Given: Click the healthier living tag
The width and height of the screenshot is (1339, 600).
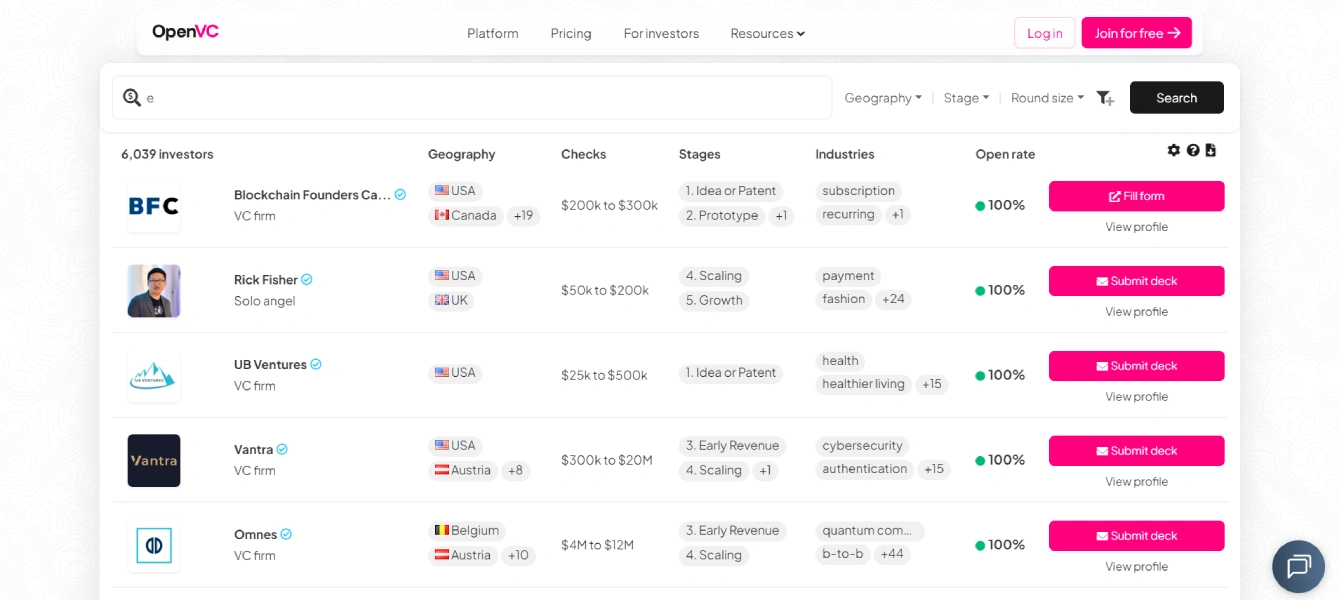Looking at the screenshot, I should pyautogui.click(x=863, y=384).
